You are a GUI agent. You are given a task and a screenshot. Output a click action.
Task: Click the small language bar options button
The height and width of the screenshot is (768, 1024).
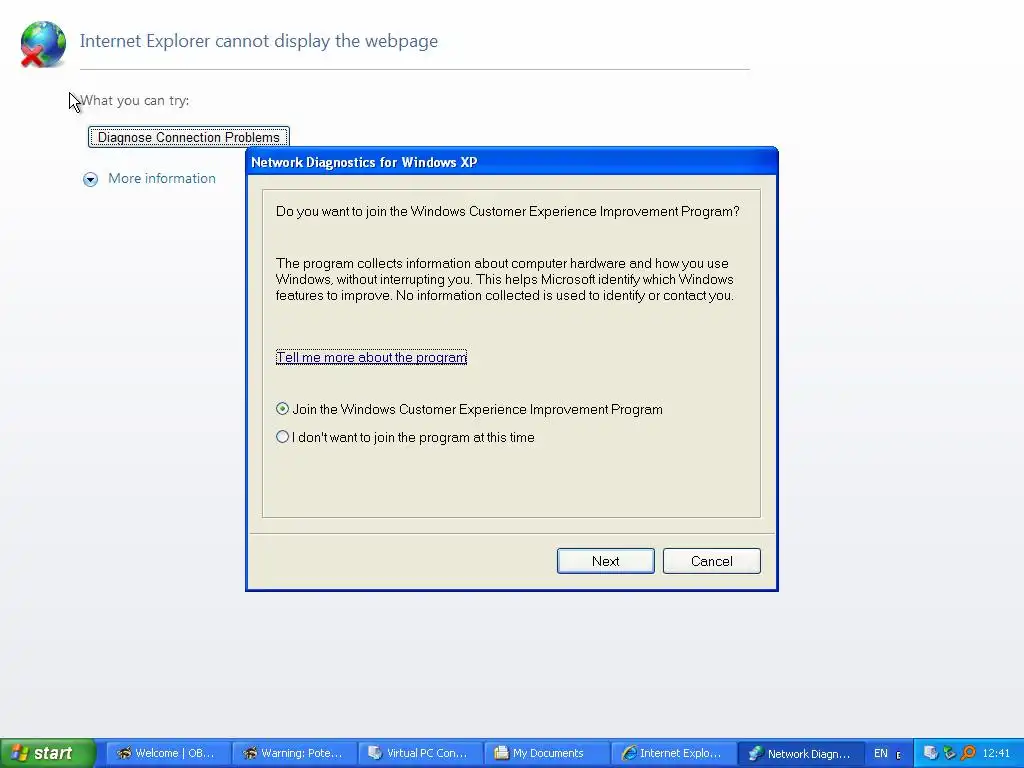pos(899,755)
